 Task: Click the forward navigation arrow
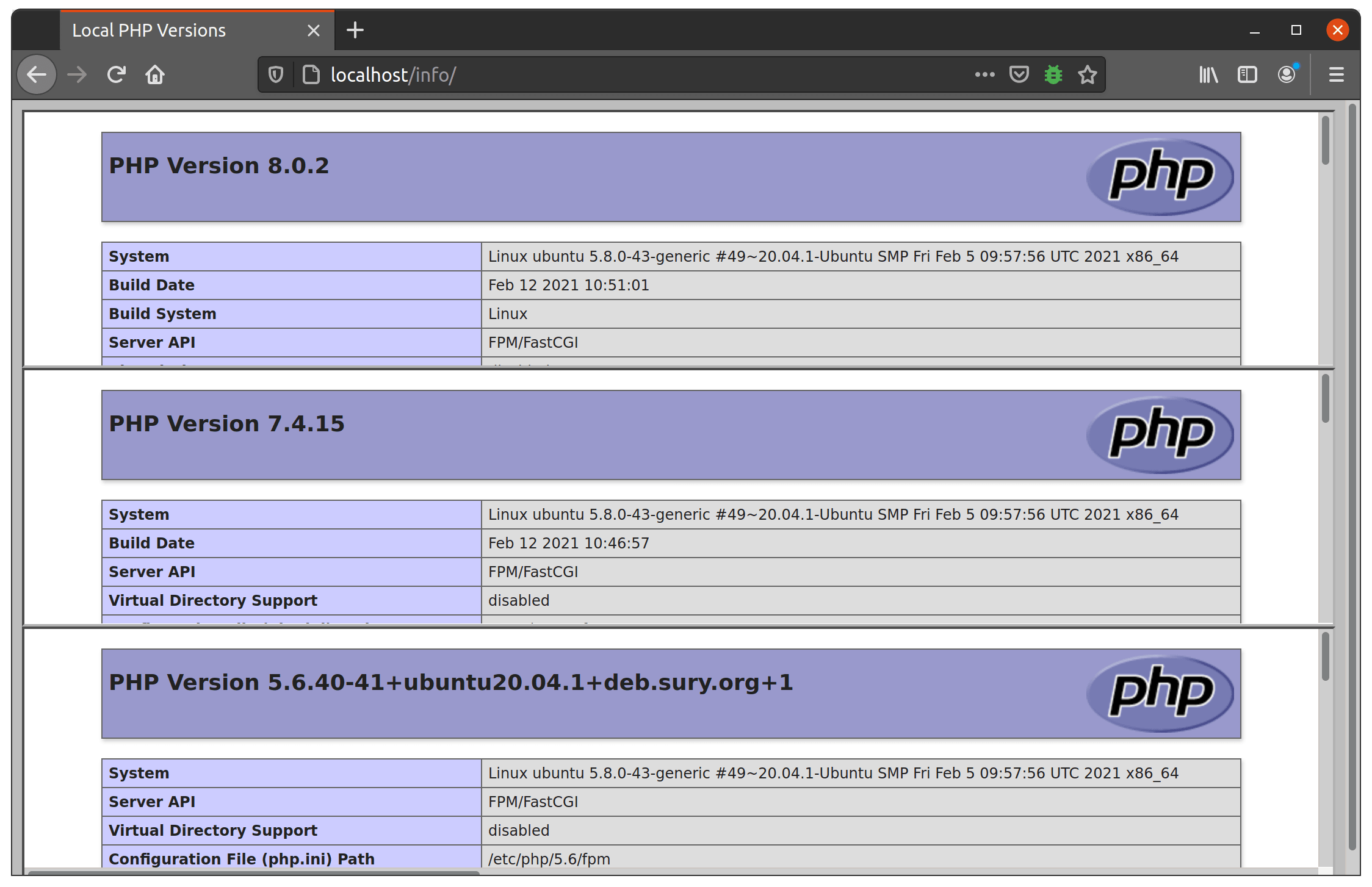pos(77,74)
